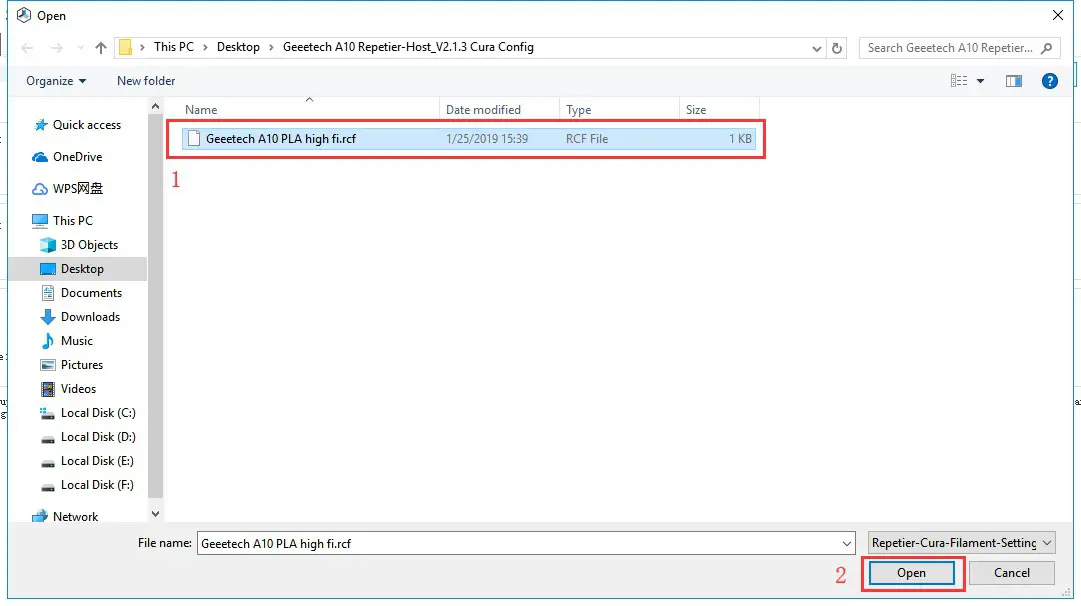Sort files by Size column
The width and height of the screenshot is (1081, 606).
coord(696,110)
